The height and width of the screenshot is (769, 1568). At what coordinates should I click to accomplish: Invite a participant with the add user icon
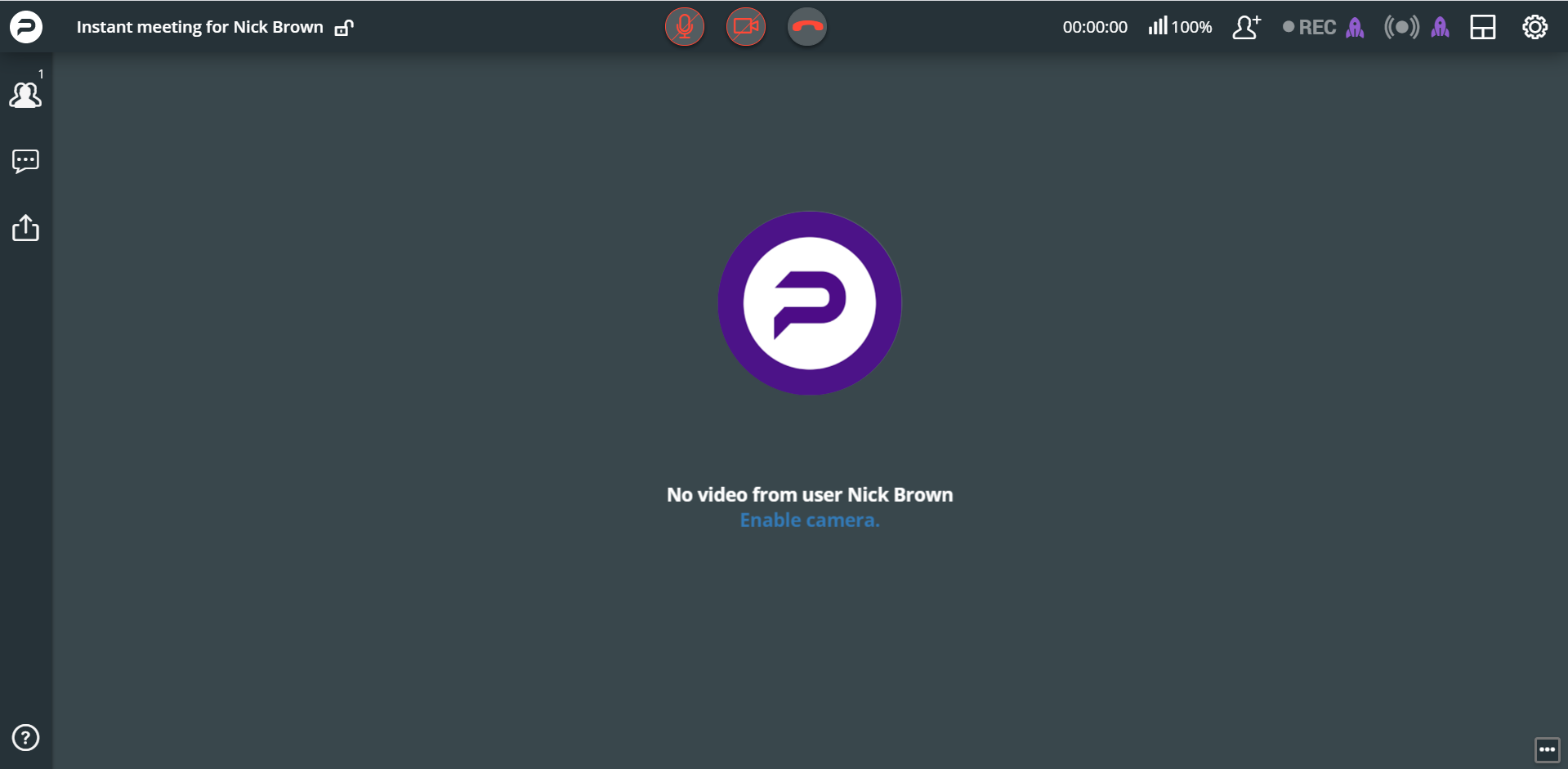coord(1247,27)
